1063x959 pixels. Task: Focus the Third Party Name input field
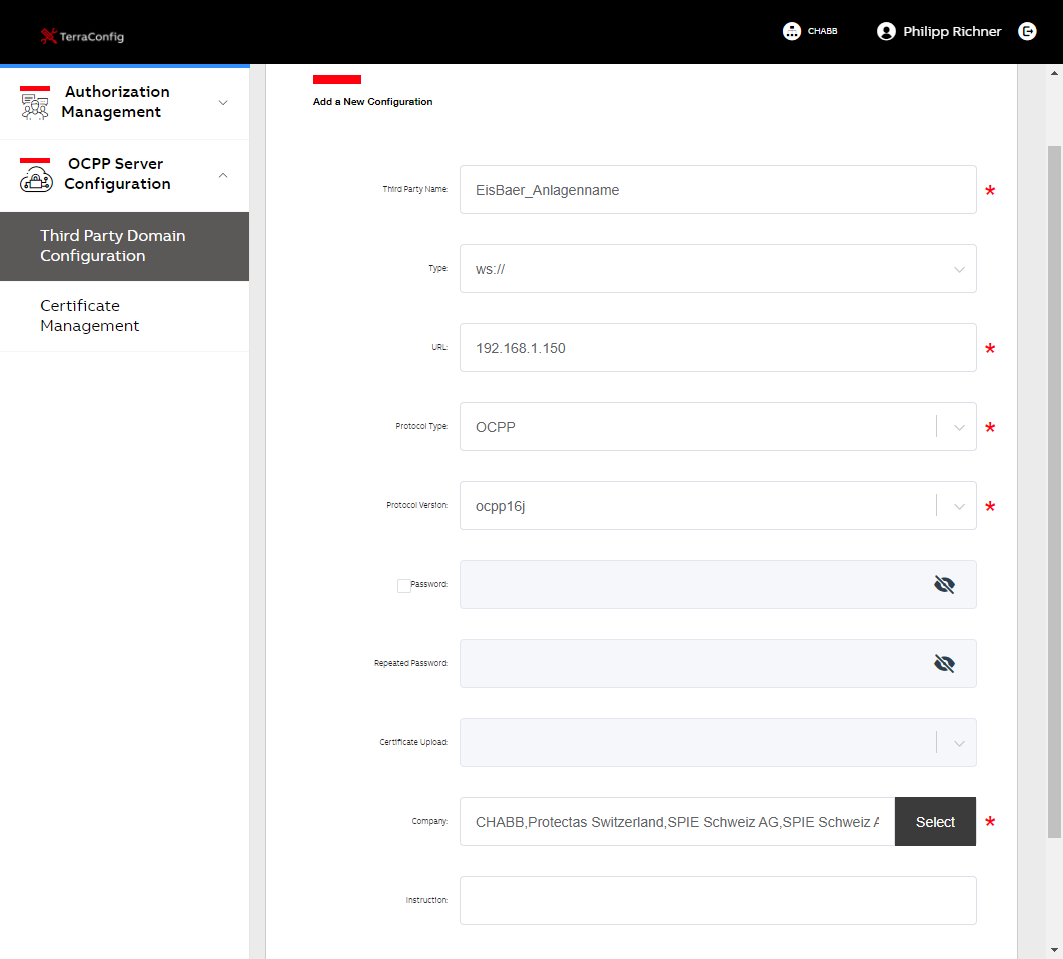pyautogui.click(x=718, y=190)
